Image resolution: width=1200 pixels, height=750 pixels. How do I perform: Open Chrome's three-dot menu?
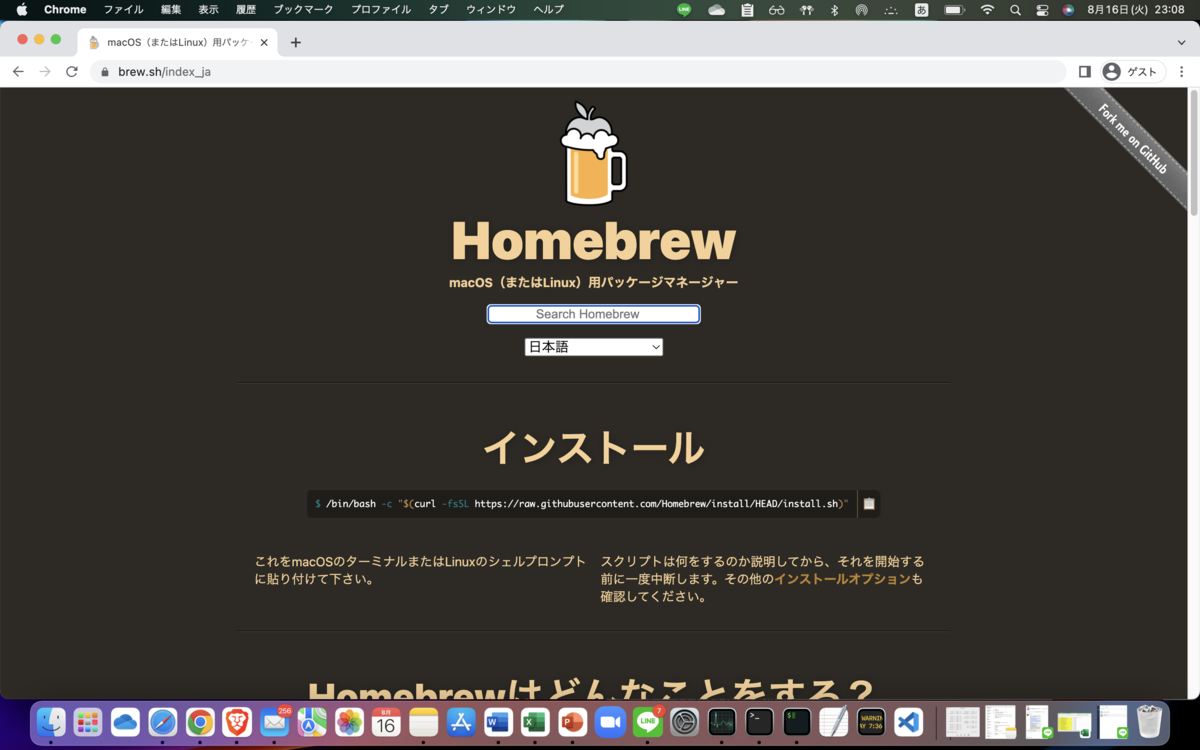click(1181, 71)
